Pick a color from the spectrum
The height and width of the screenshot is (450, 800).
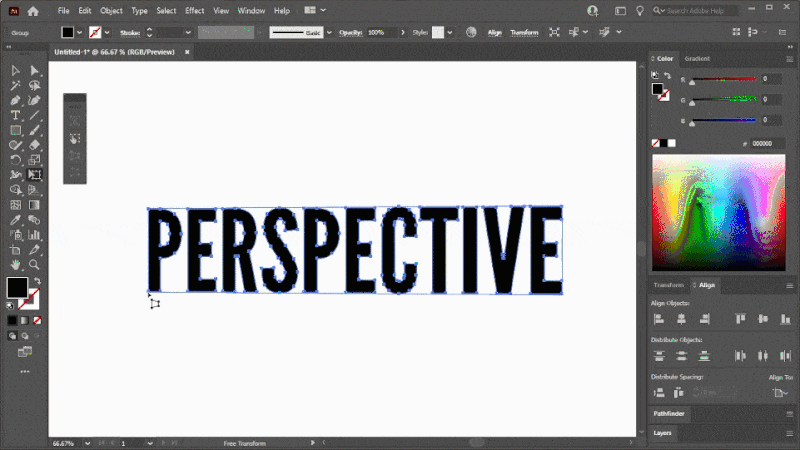point(718,213)
